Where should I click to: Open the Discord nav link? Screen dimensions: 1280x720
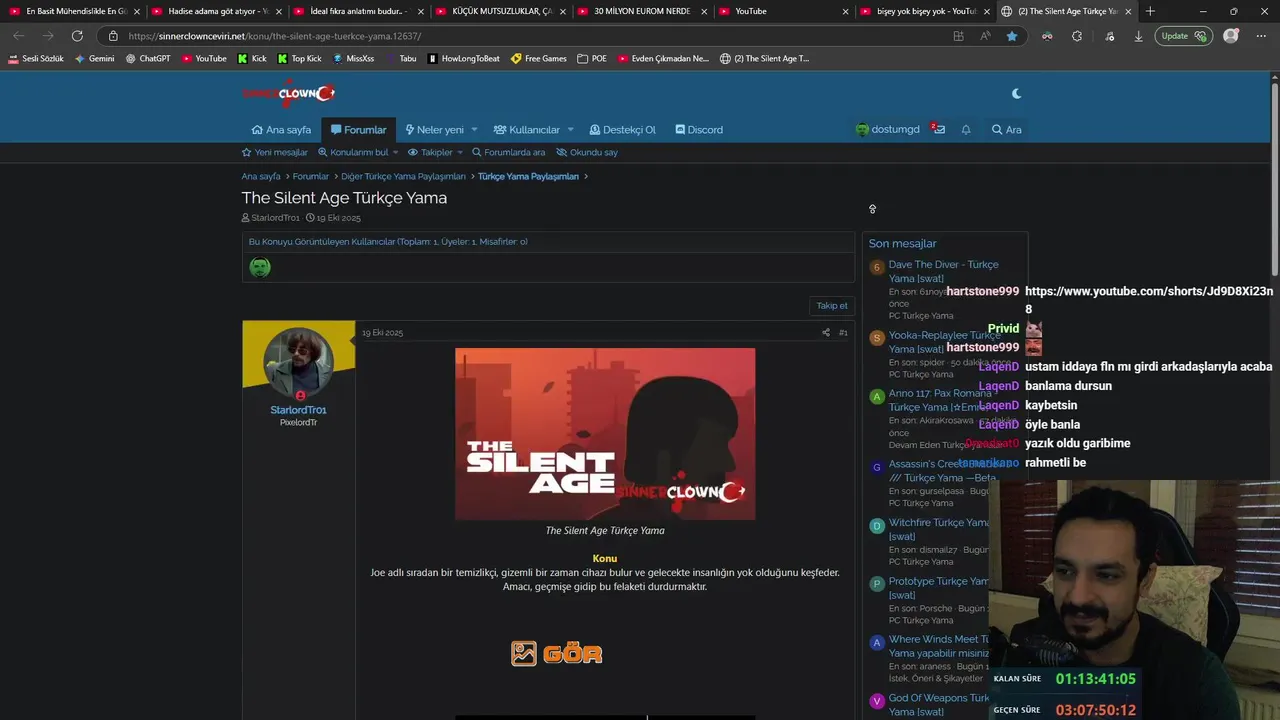pos(699,130)
